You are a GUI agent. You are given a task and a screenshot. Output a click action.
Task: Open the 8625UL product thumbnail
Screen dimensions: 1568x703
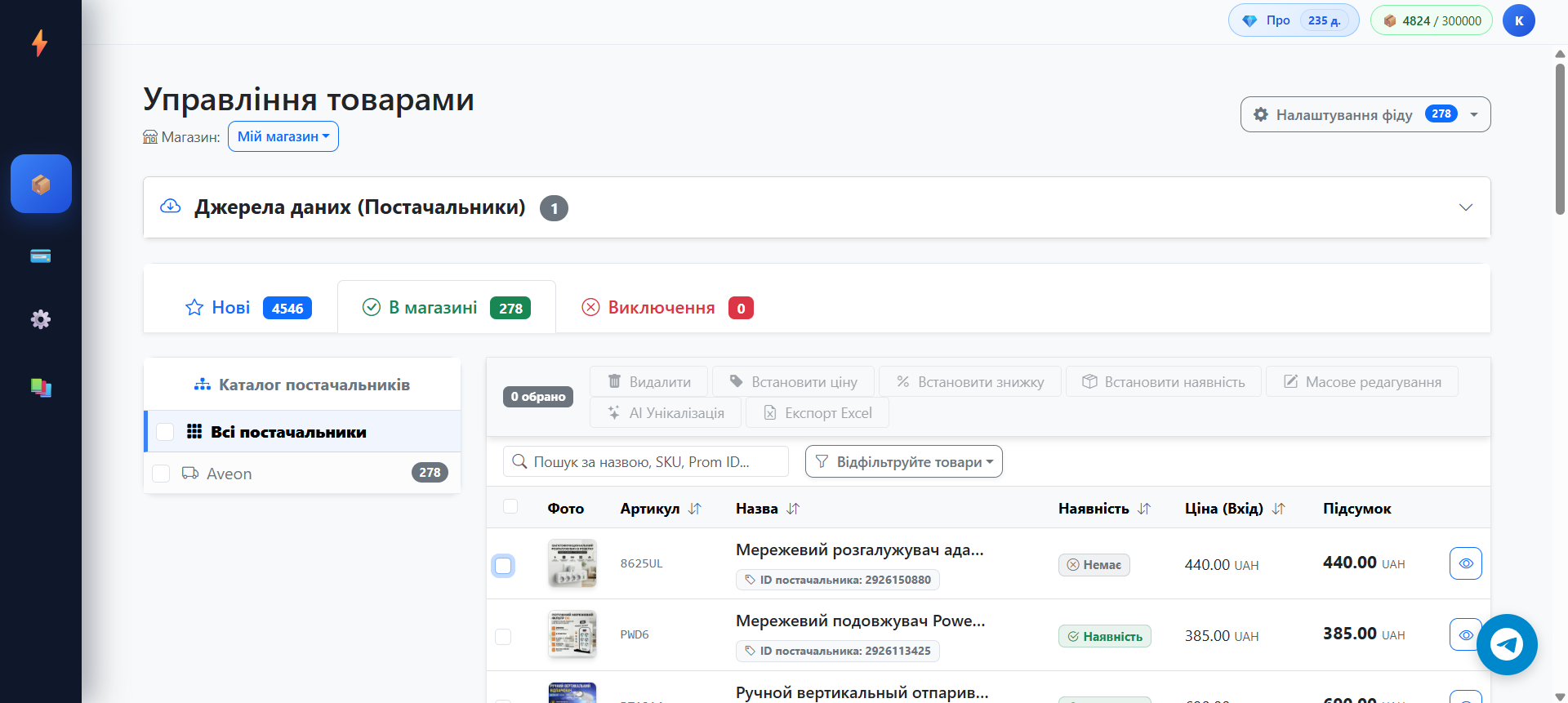(x=572, y=563)
